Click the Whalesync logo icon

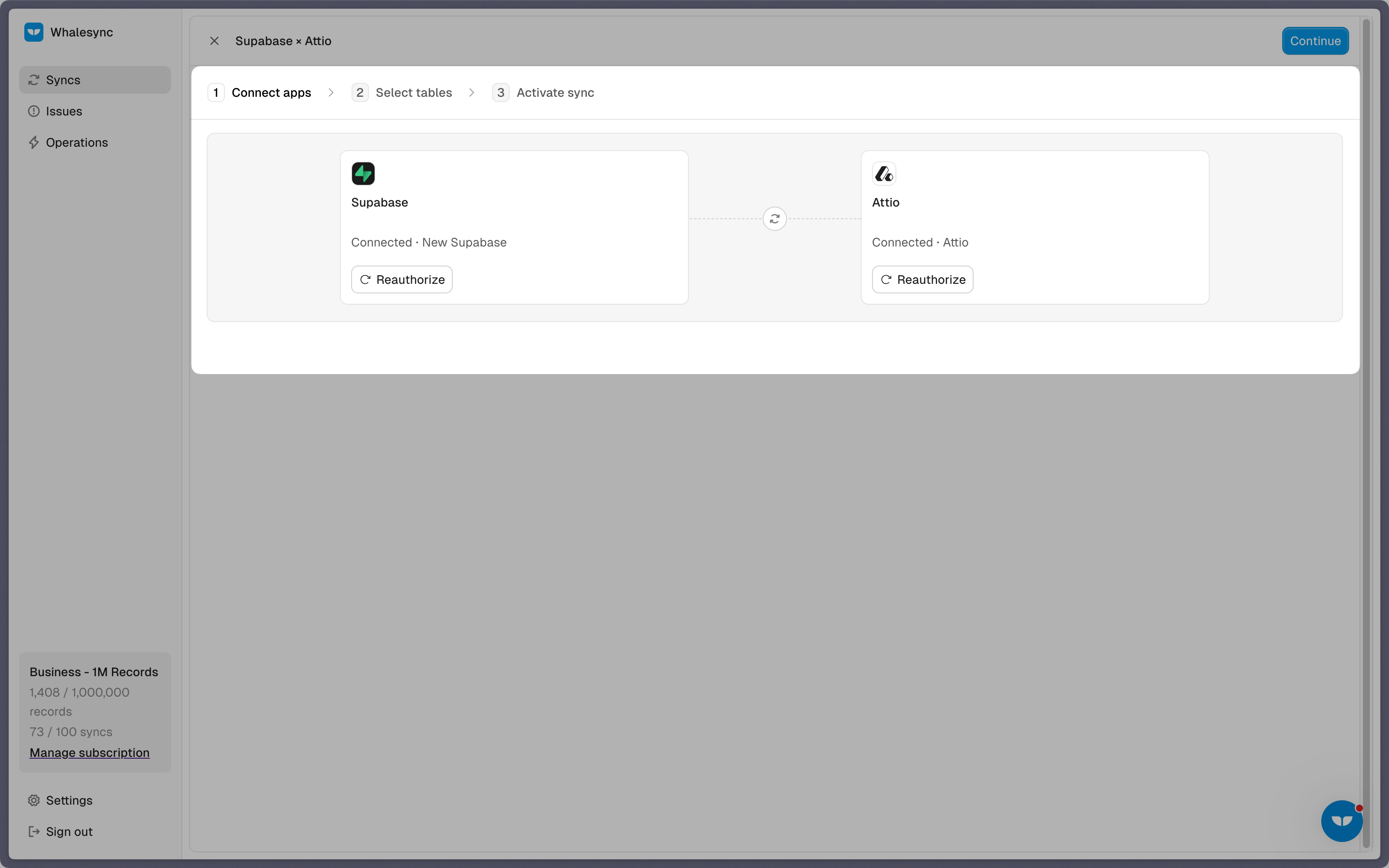tap(34, 32)
